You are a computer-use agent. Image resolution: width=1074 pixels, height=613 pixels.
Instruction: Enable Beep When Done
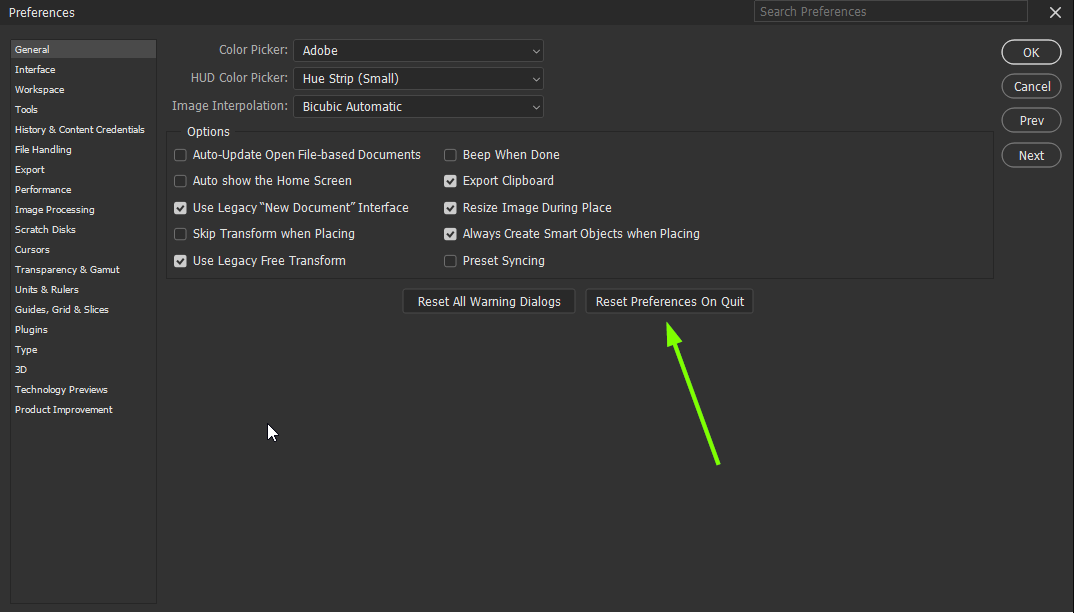[x=450, y=154]
